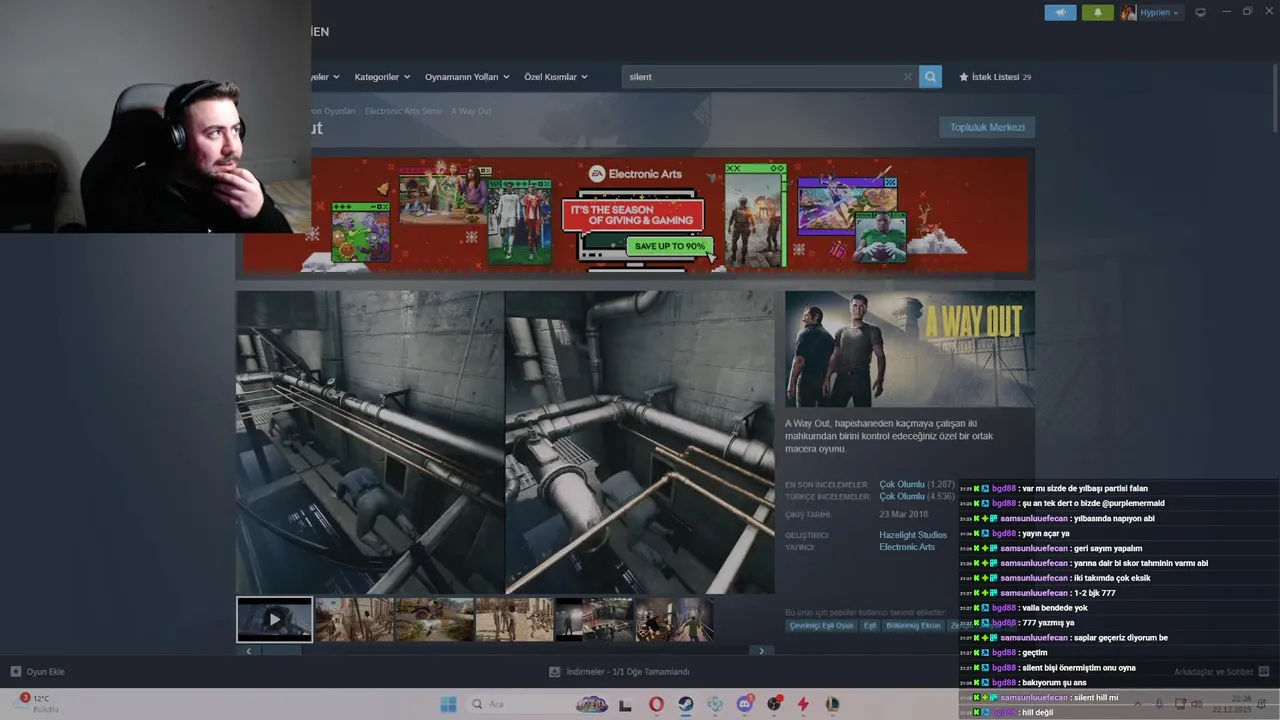Open Discord from the taskbar
The image size is (1280, 720).
click(x=744, y=704)
